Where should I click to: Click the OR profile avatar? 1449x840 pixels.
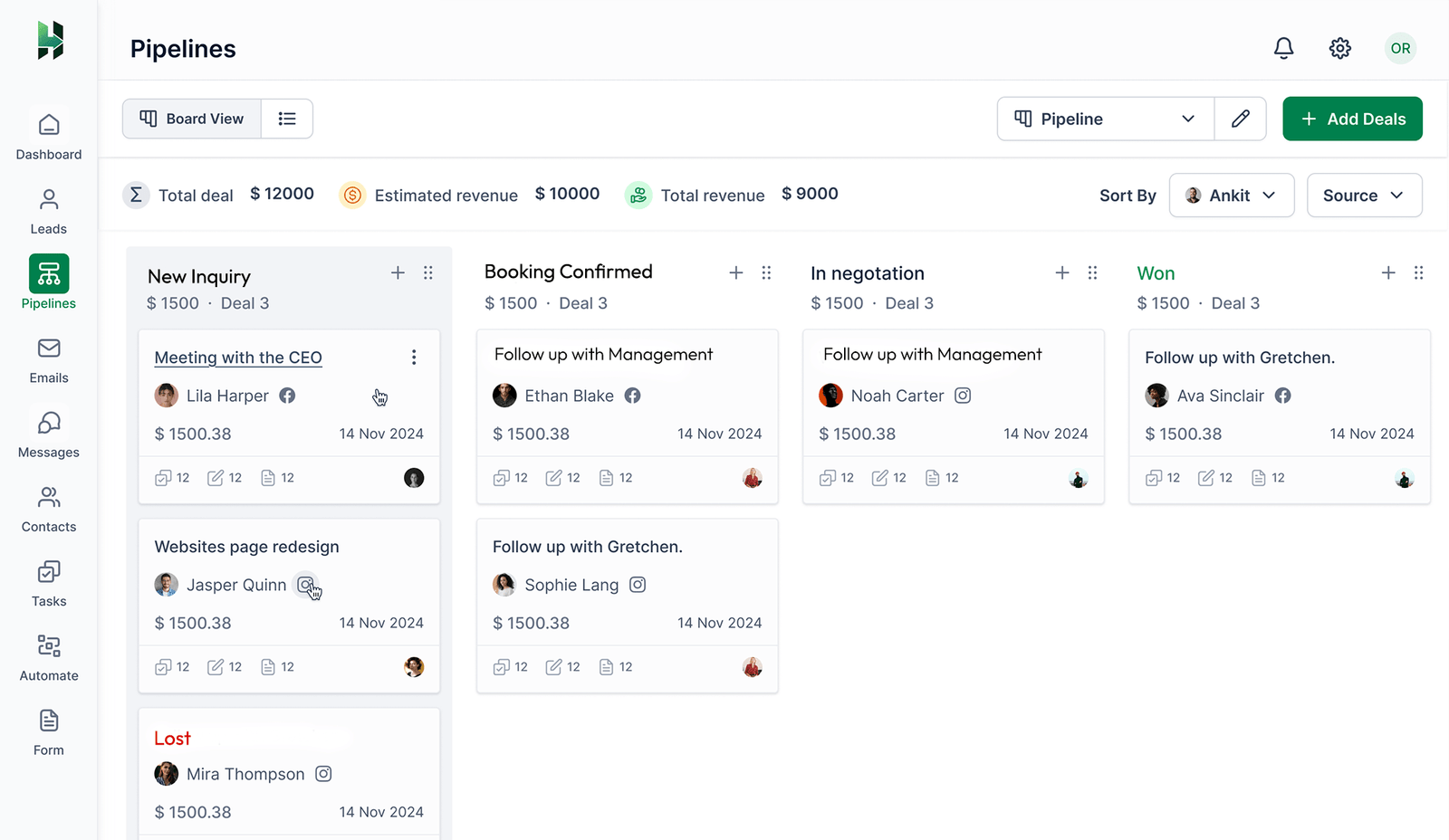click(x=1400, y=48)
